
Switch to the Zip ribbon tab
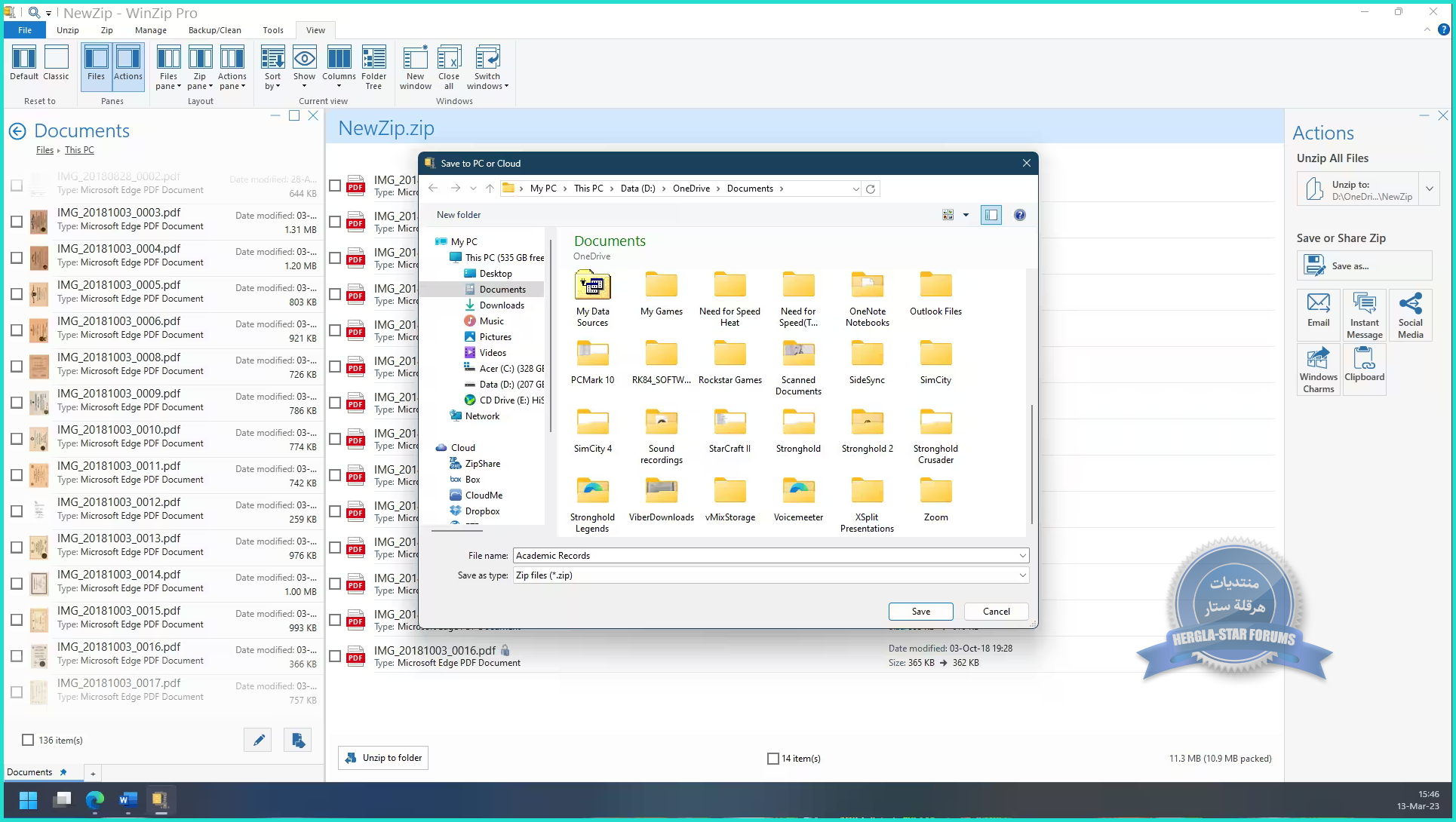107,30
